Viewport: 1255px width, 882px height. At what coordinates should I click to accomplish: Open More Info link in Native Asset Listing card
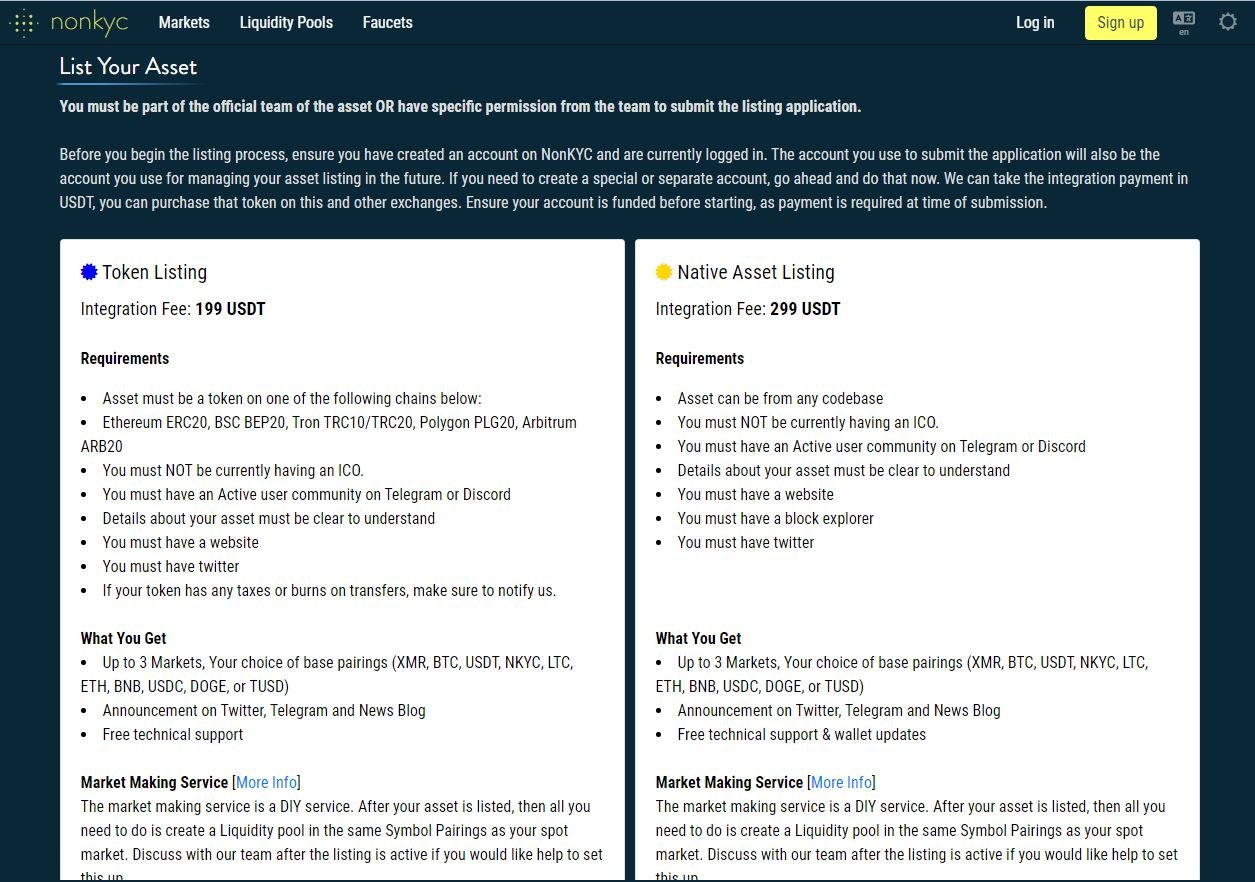pos(842,782)
